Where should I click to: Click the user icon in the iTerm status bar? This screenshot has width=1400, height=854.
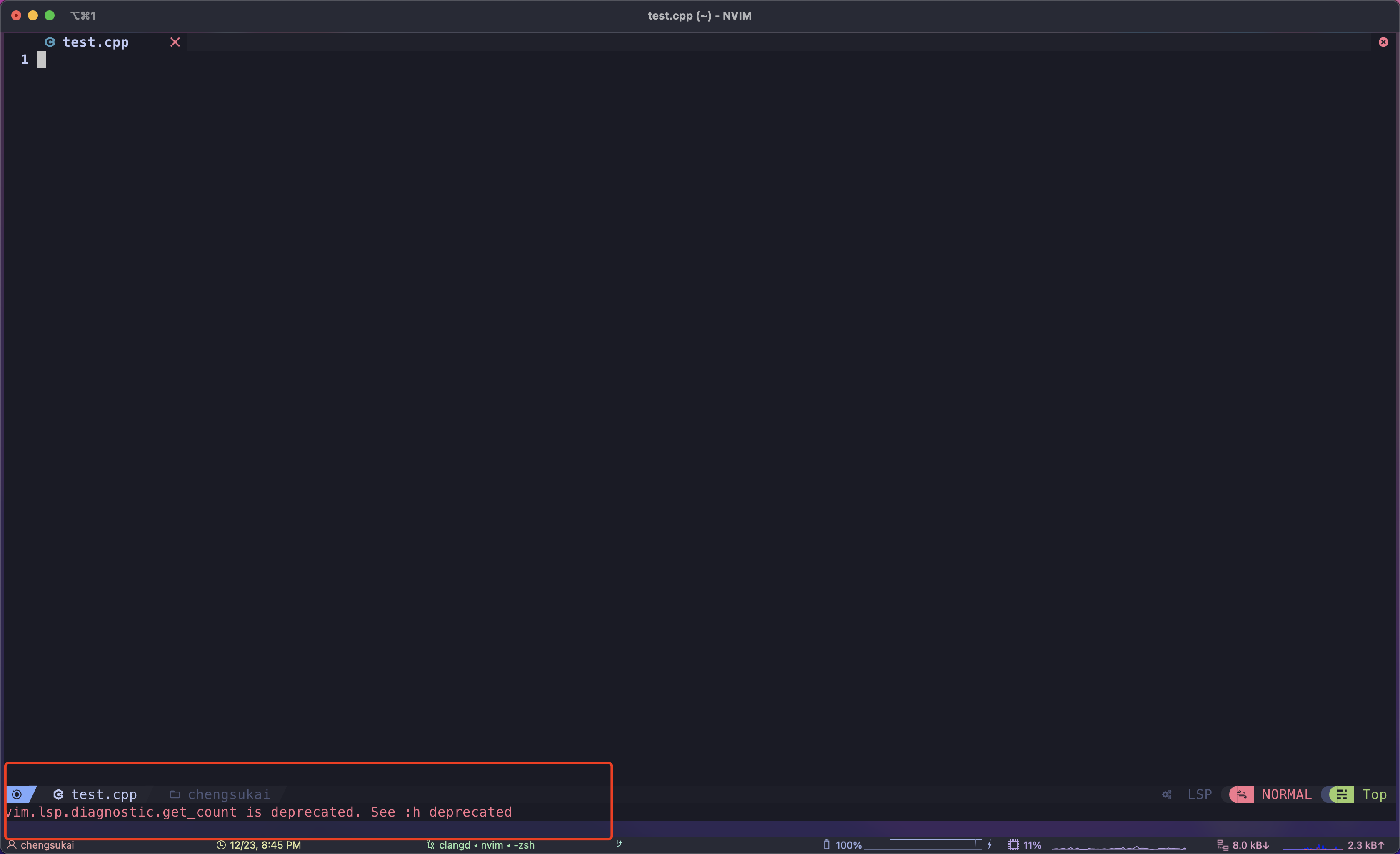click(x=11, y=845)
